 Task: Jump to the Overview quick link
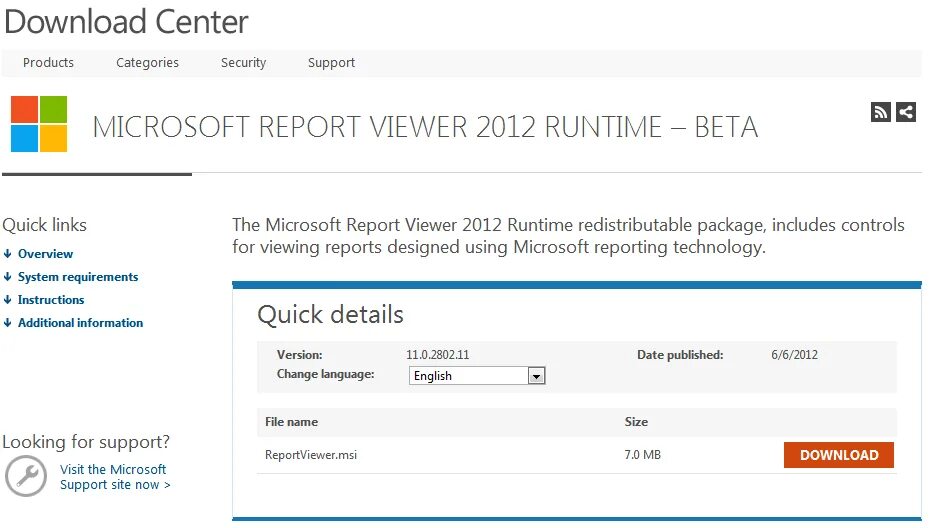45,254
